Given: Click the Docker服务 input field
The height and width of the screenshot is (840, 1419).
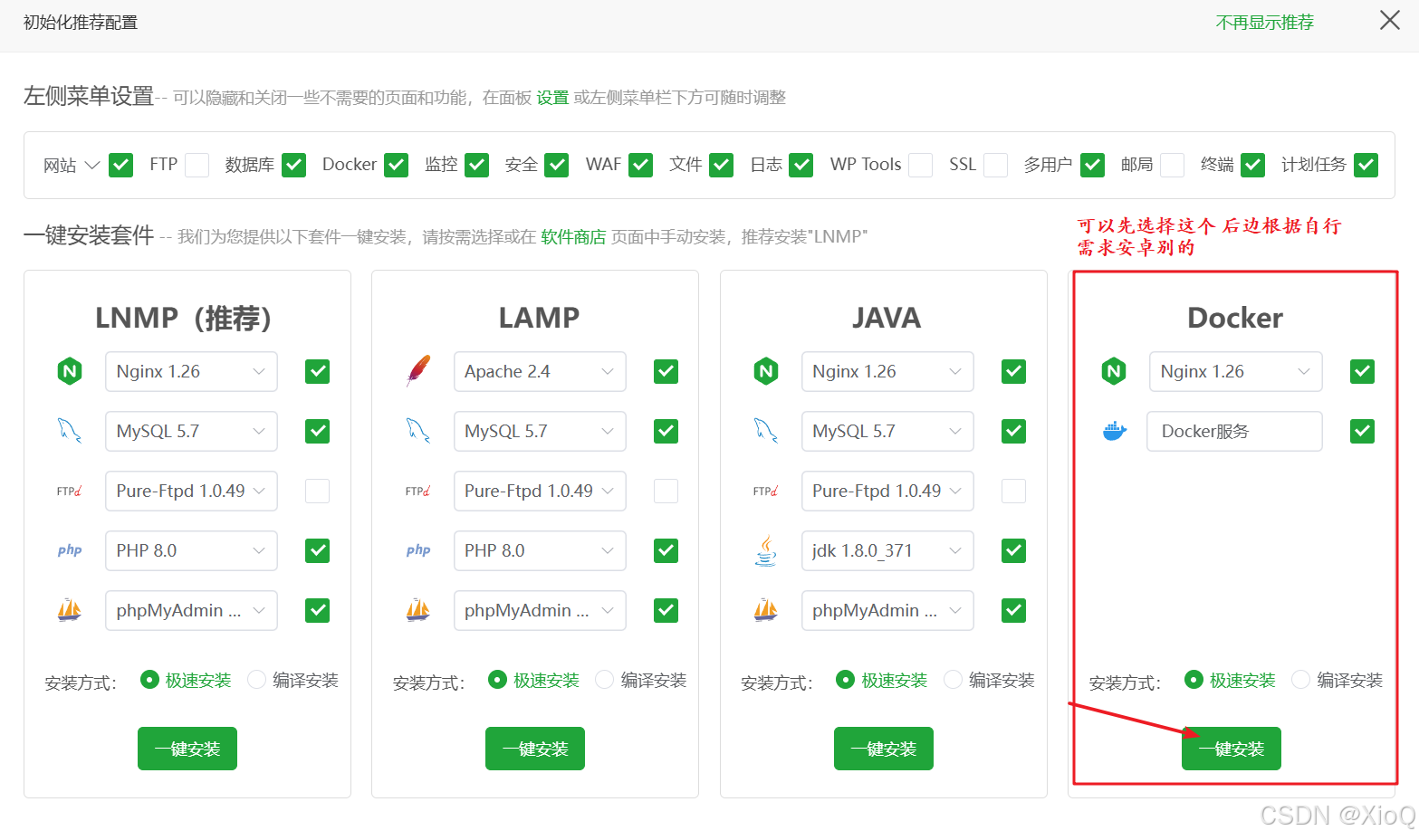Looking at the screenshot, I should coord(1234,431).
